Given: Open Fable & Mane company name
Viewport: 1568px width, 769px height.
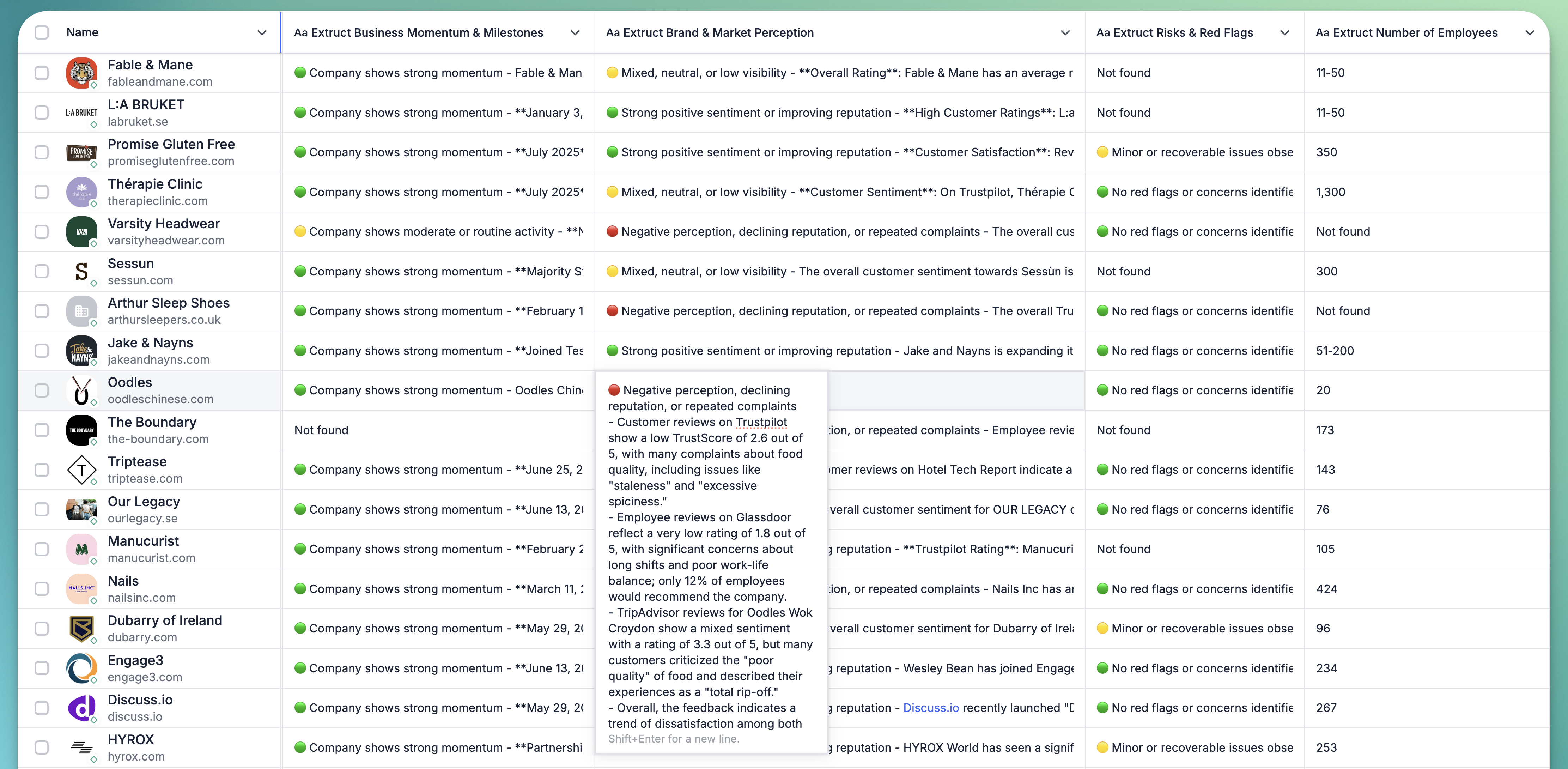Looking at the screenshot, I should tap(150, 65).
